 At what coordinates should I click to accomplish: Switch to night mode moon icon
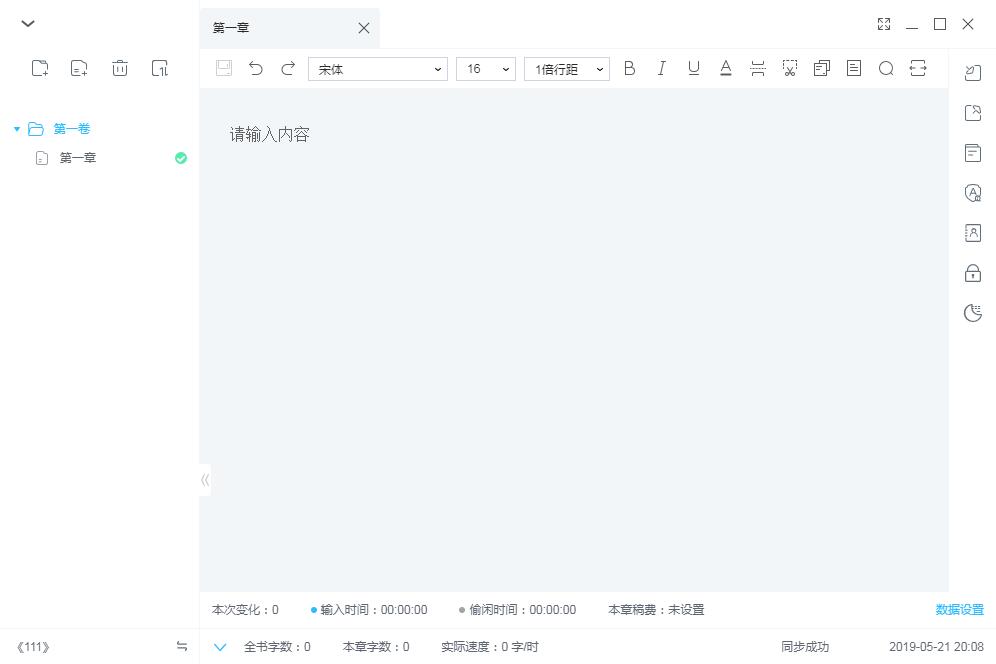pyautogui.click(x=972, y=313)
